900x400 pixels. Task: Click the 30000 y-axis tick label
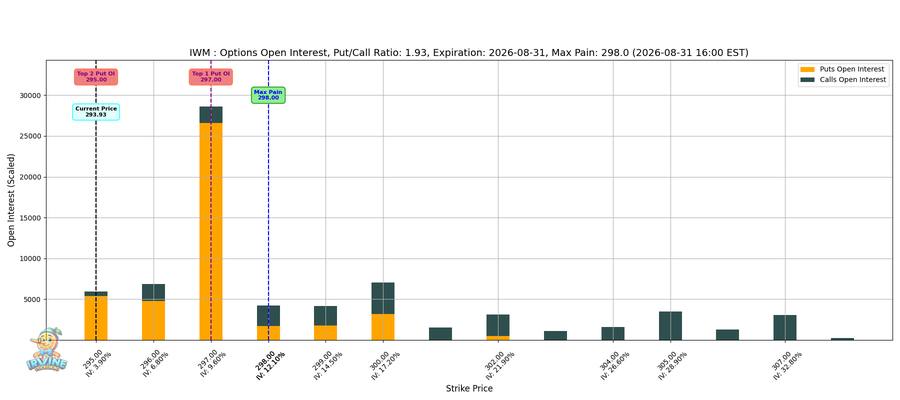(32, 95)
